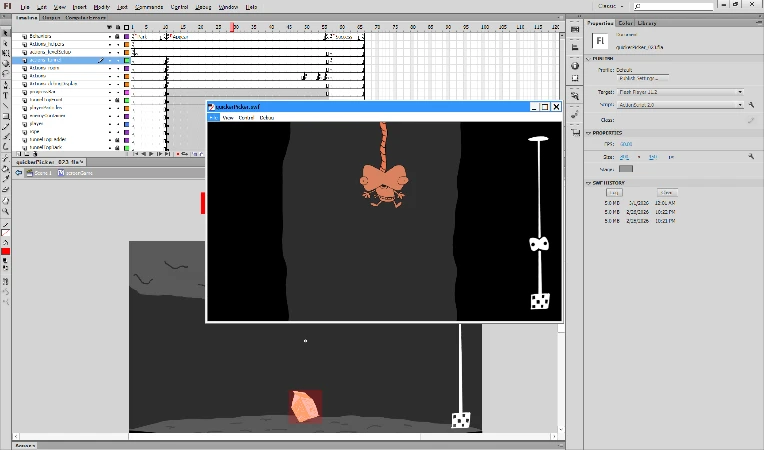
Task: Switch to the Color tab
Action: point(625,23)
